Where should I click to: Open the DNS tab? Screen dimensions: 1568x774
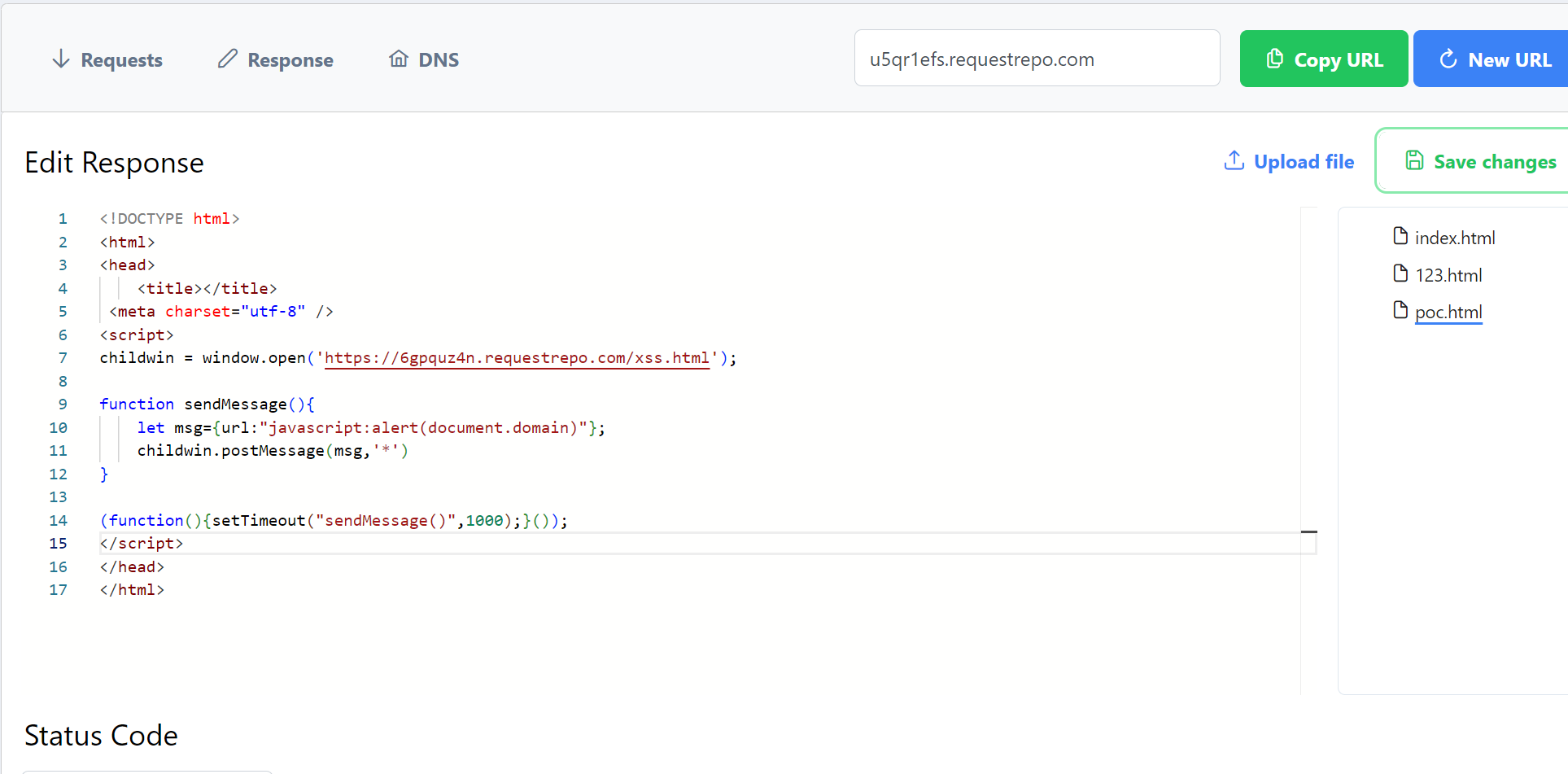click(x=424, y=59)
